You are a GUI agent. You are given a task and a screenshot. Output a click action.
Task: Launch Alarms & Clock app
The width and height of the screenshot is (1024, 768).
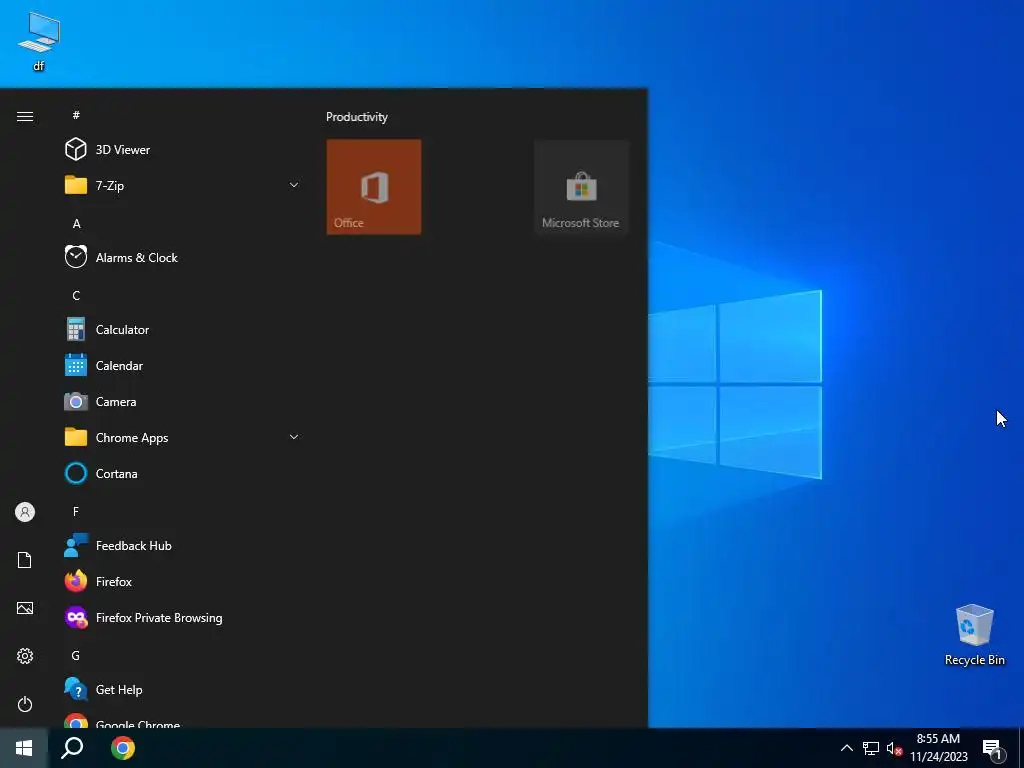tap(182, 257)
